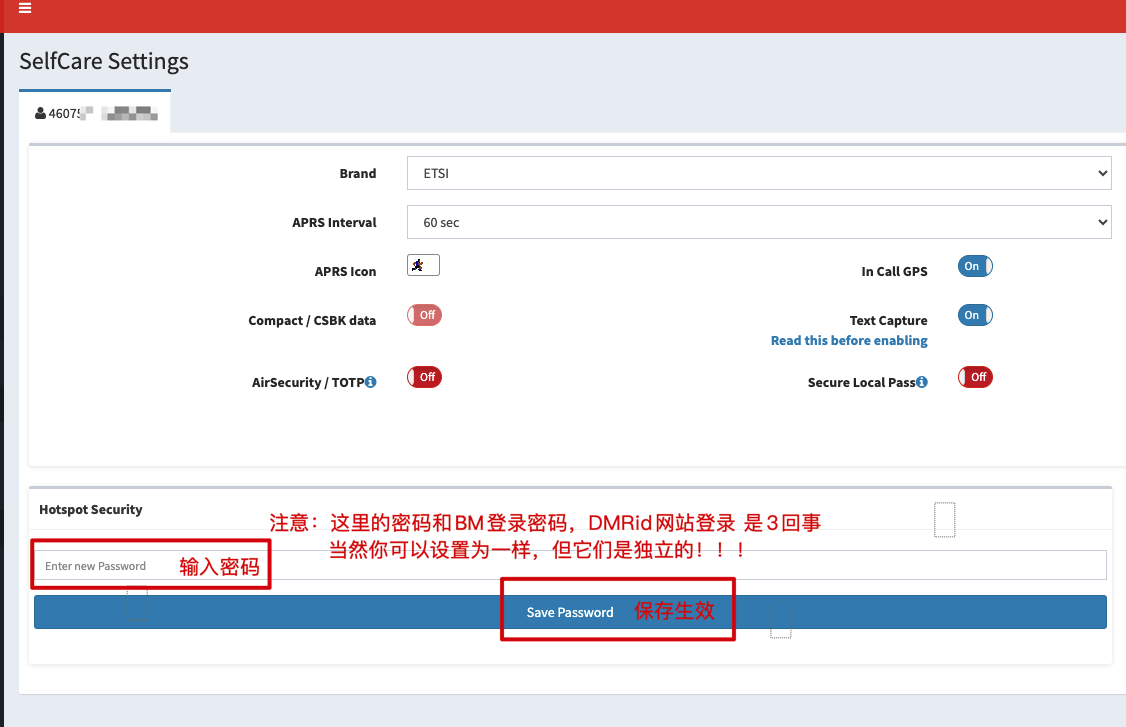Open the APRS Interval dropdown

(x=757, y=222)
